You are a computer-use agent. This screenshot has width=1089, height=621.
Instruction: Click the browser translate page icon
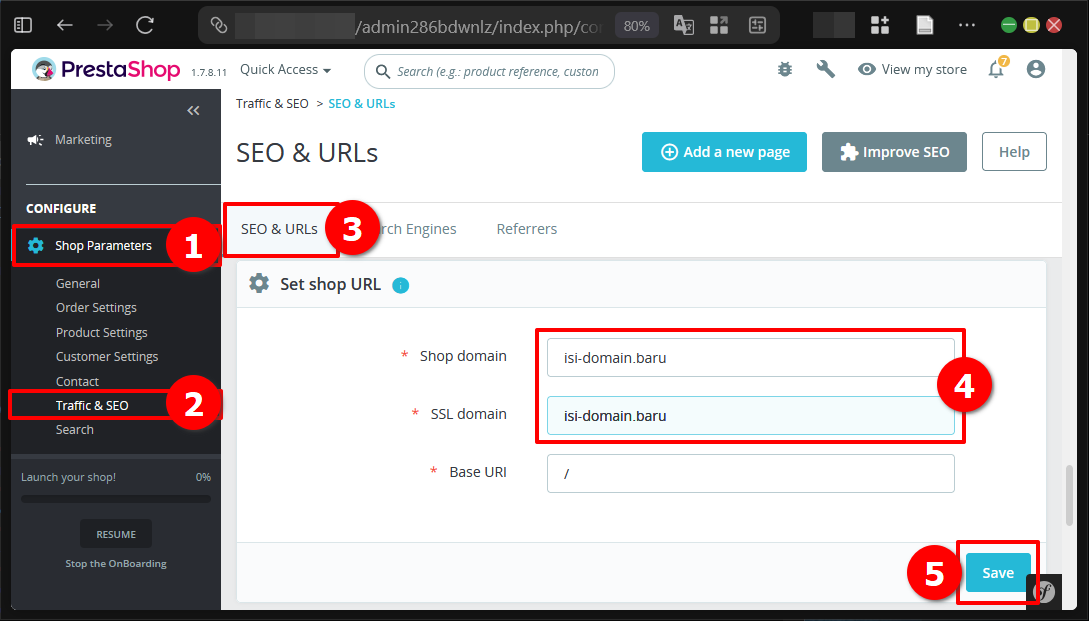(x=684, y=24)
